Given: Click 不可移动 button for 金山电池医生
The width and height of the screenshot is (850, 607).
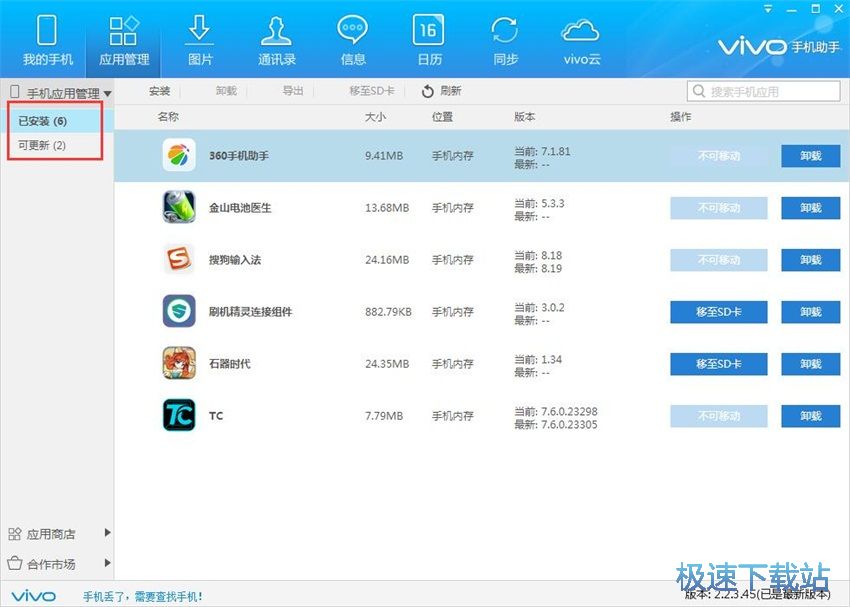Looking at the screenshot, I should [719, 208].
